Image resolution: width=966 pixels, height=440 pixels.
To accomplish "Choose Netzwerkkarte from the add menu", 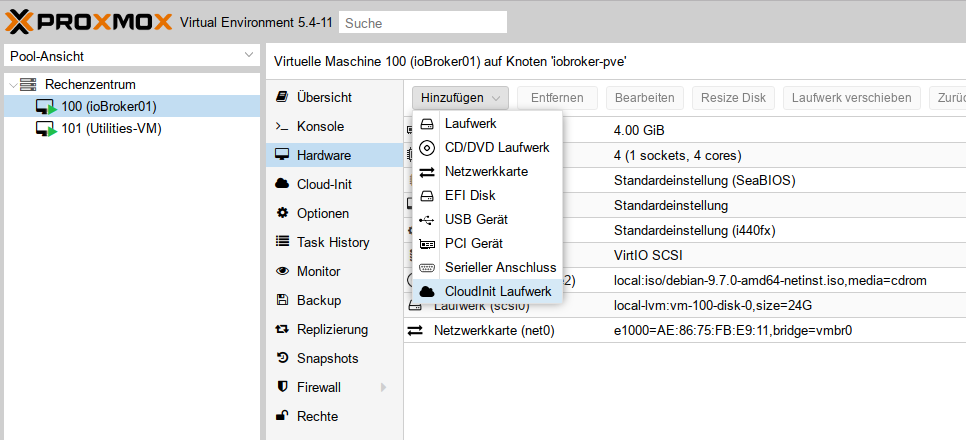I will [487, 172].
